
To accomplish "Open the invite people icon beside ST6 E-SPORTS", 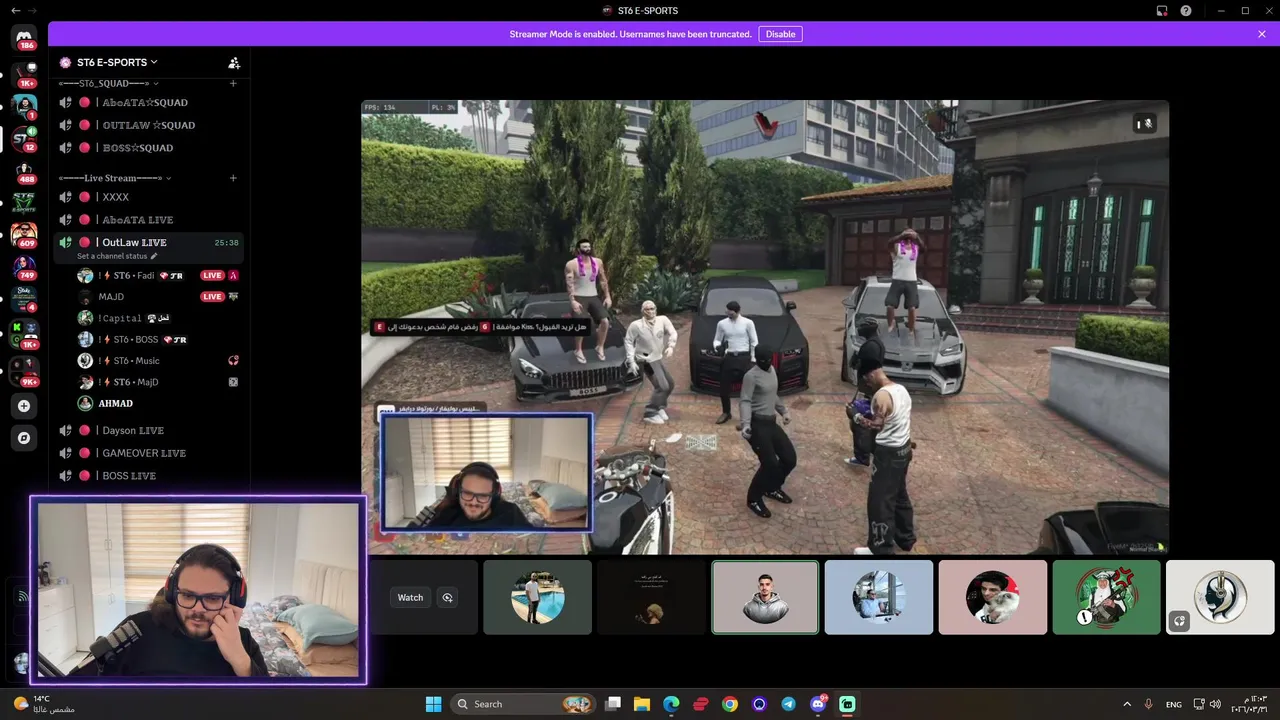I will pos(234,62).
